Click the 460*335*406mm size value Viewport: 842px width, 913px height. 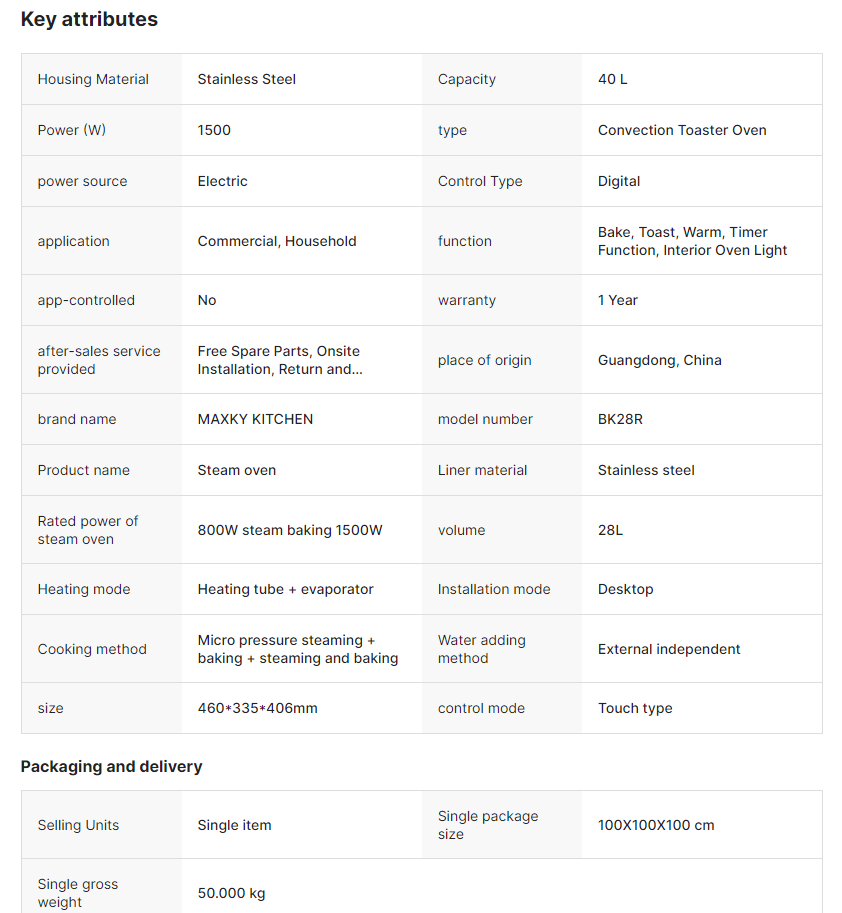coord(257,708)
